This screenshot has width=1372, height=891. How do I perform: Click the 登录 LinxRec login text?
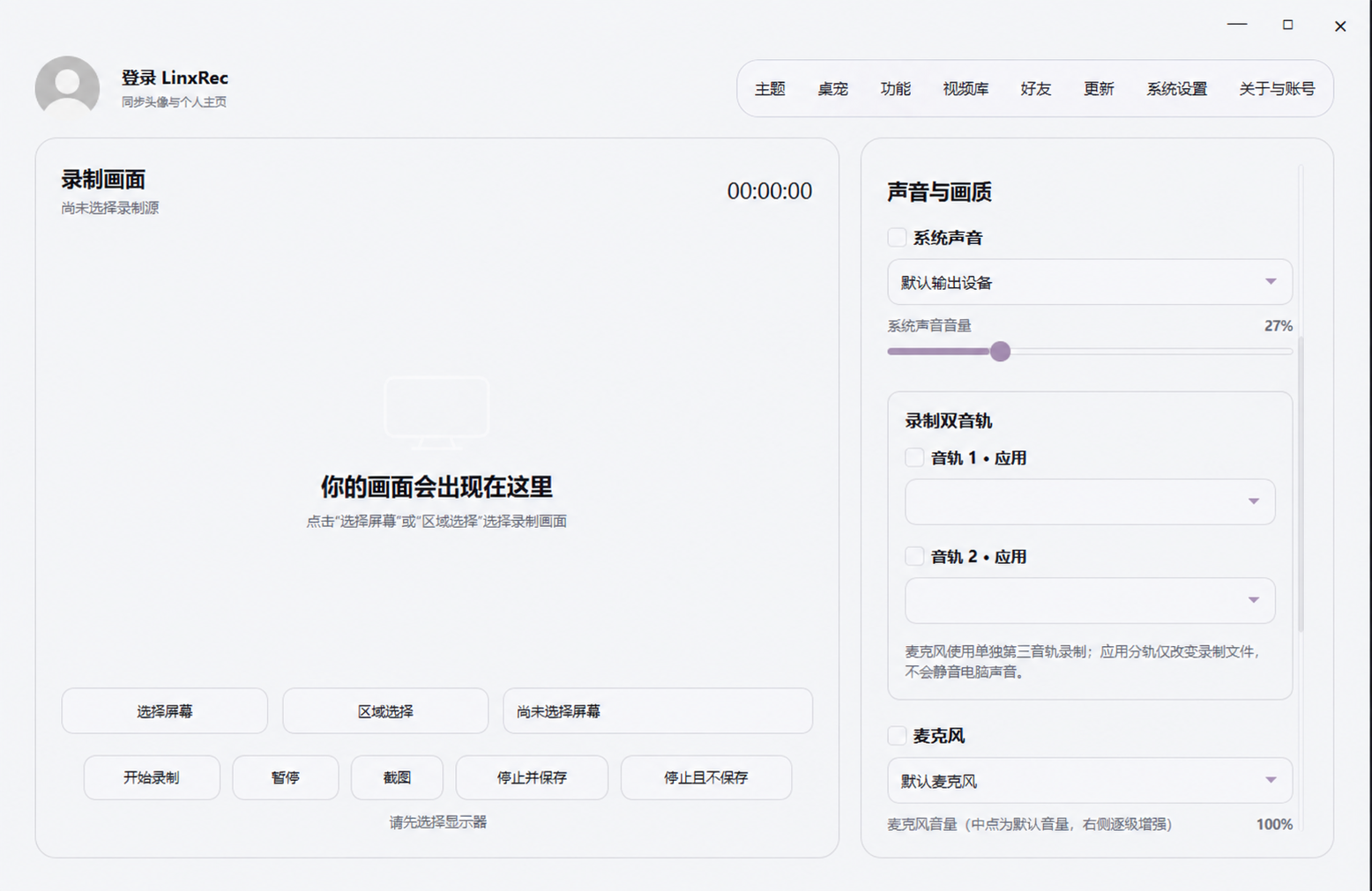[175, 78]
